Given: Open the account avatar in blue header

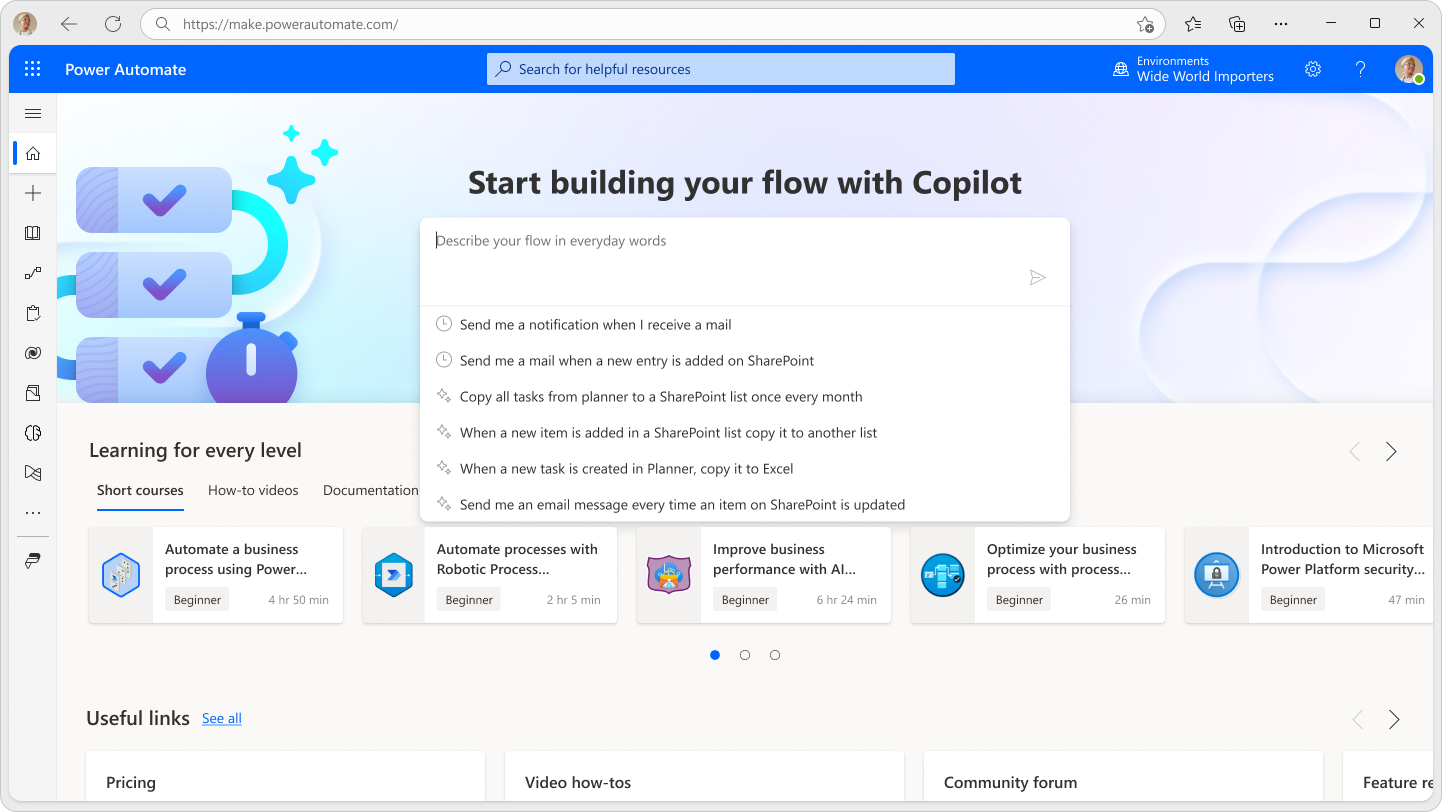Looking at the screenshot, I should [1409, 69].
